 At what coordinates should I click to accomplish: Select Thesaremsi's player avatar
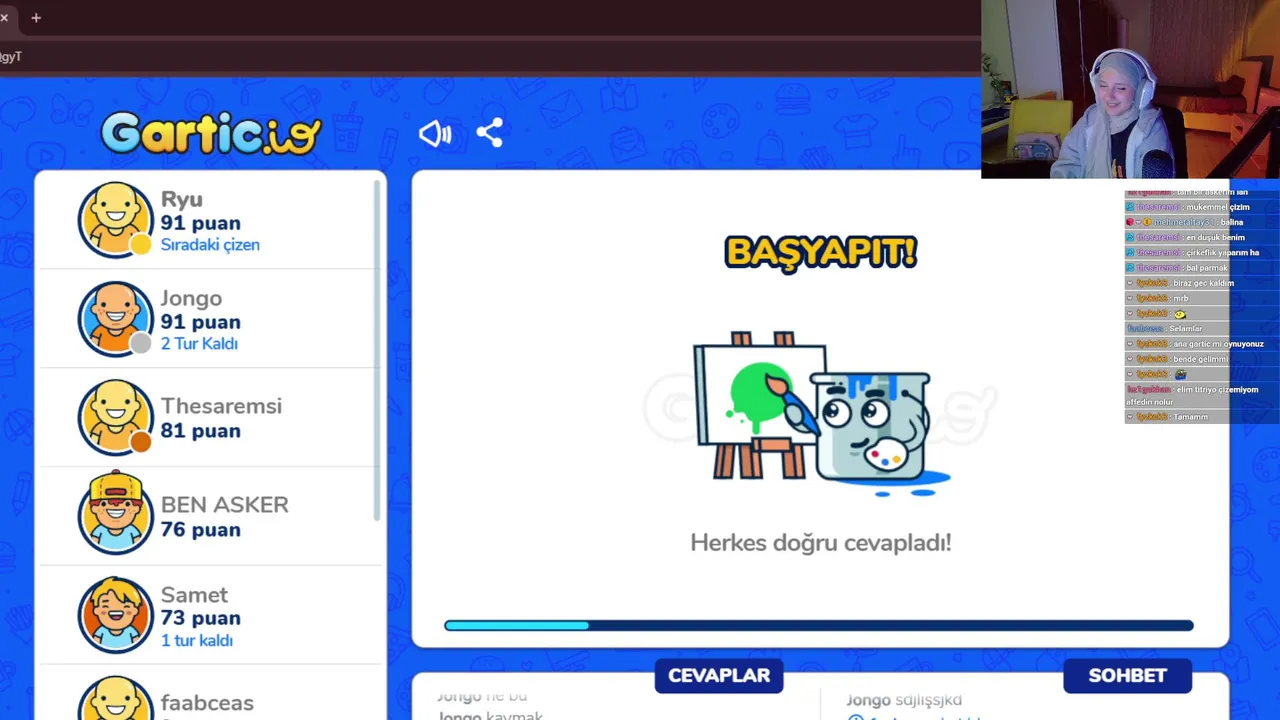[116, 417]
